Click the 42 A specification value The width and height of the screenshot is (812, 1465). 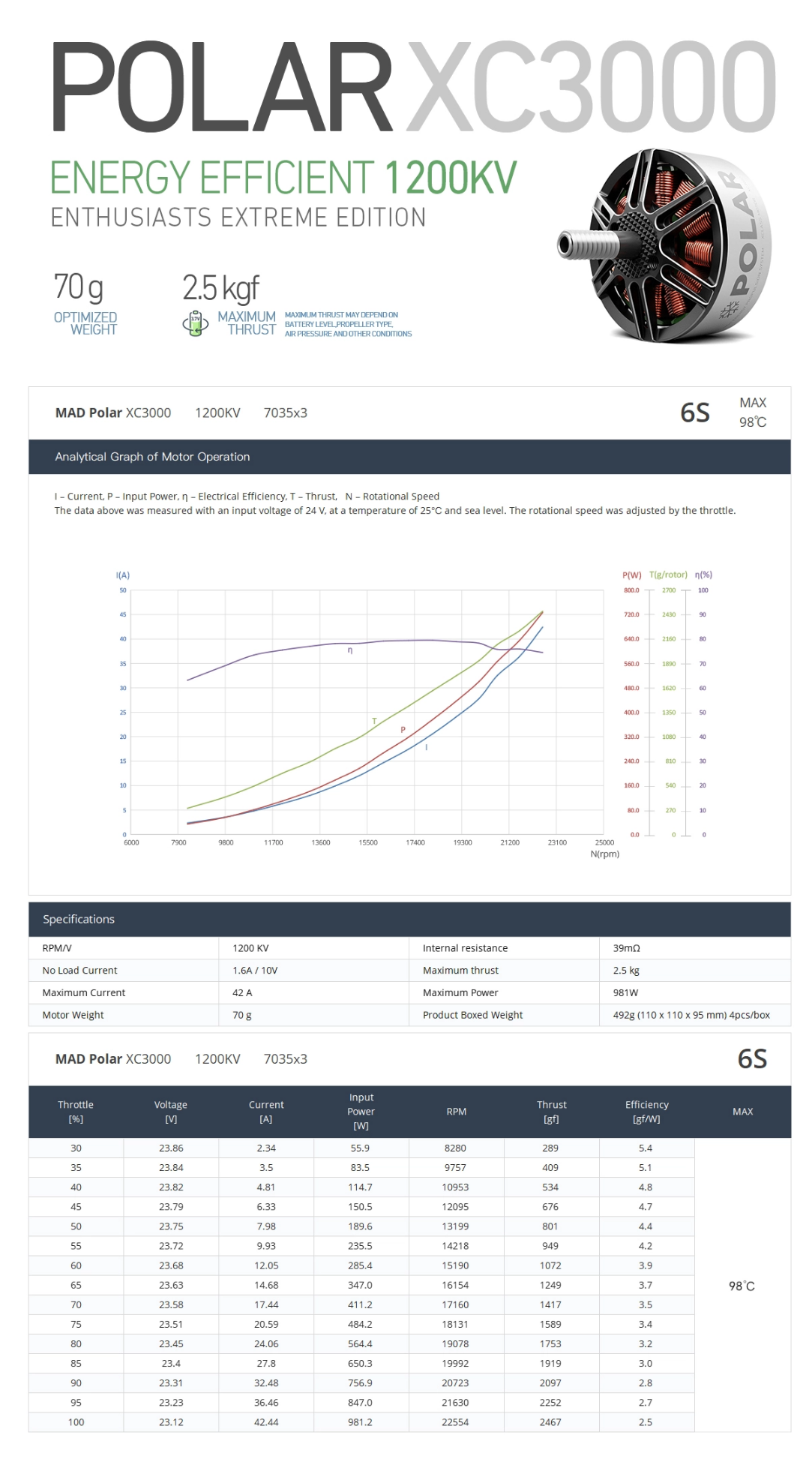[x=242, y=992]
